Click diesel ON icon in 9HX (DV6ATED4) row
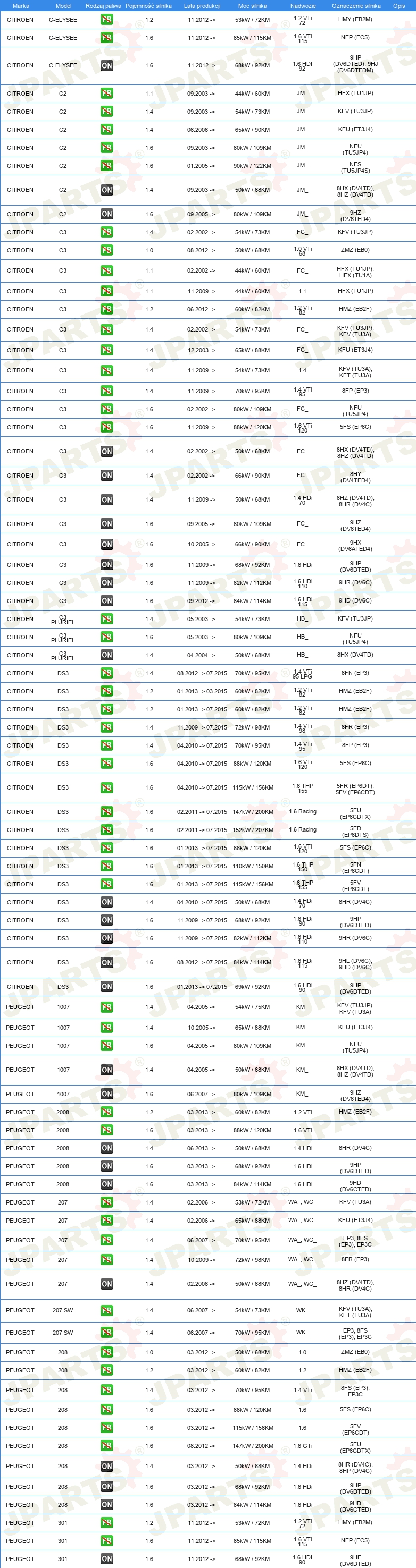This screenshot has width=416, height=1568. pos(106,545)
